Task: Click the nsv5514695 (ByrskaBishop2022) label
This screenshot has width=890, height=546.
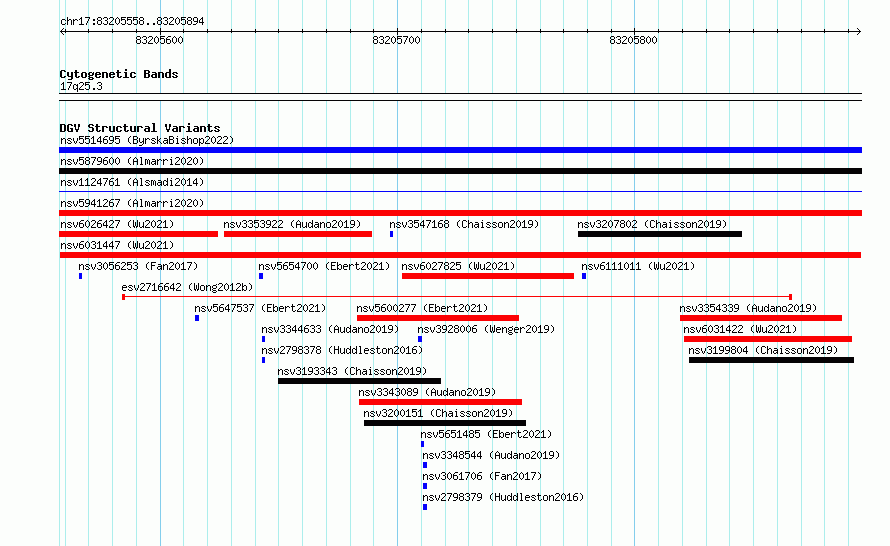Action: click(147, 140)
